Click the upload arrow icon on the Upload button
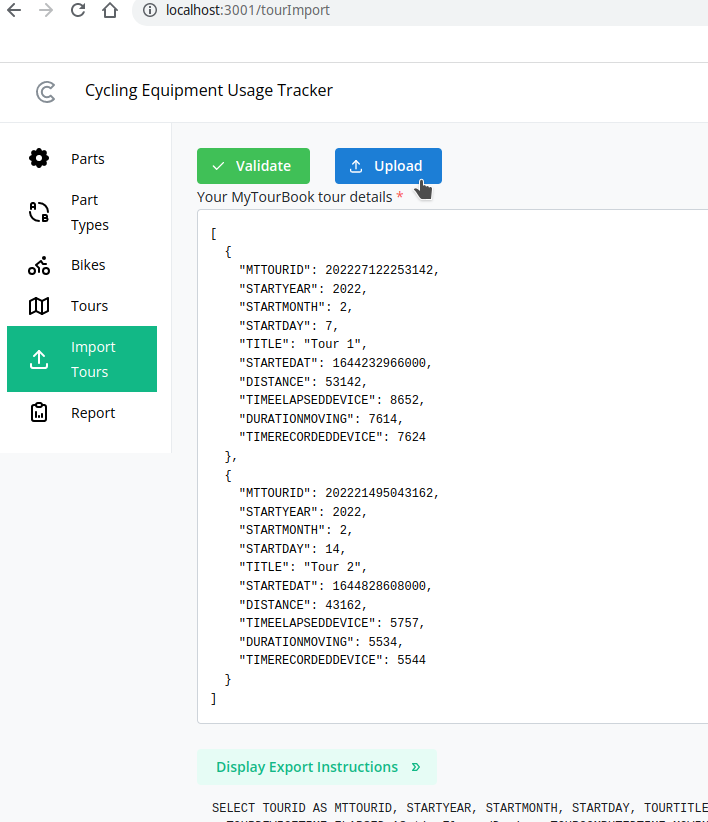The height and width of the screenshot is (822, 708). [356, 166]
